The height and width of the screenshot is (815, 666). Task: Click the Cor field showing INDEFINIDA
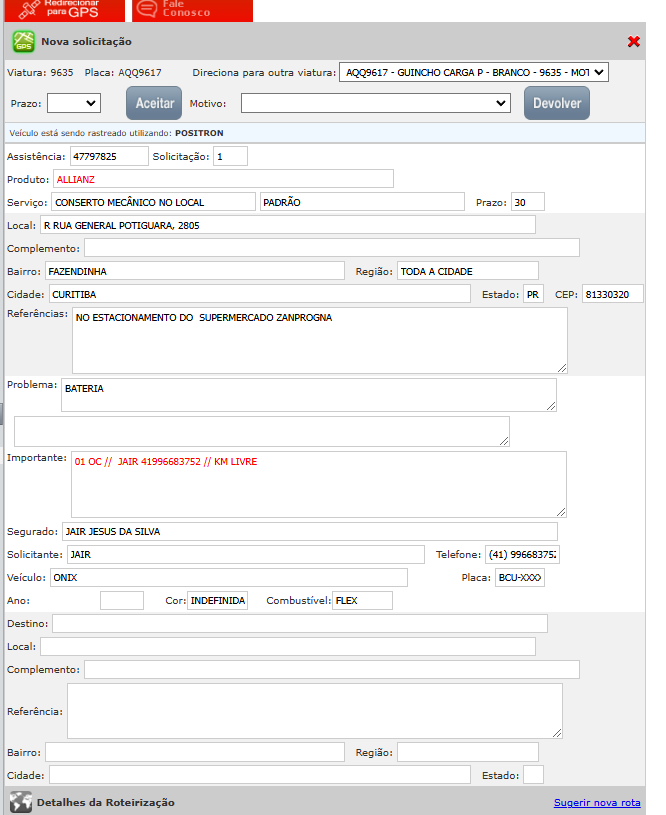tap(217, 600)
